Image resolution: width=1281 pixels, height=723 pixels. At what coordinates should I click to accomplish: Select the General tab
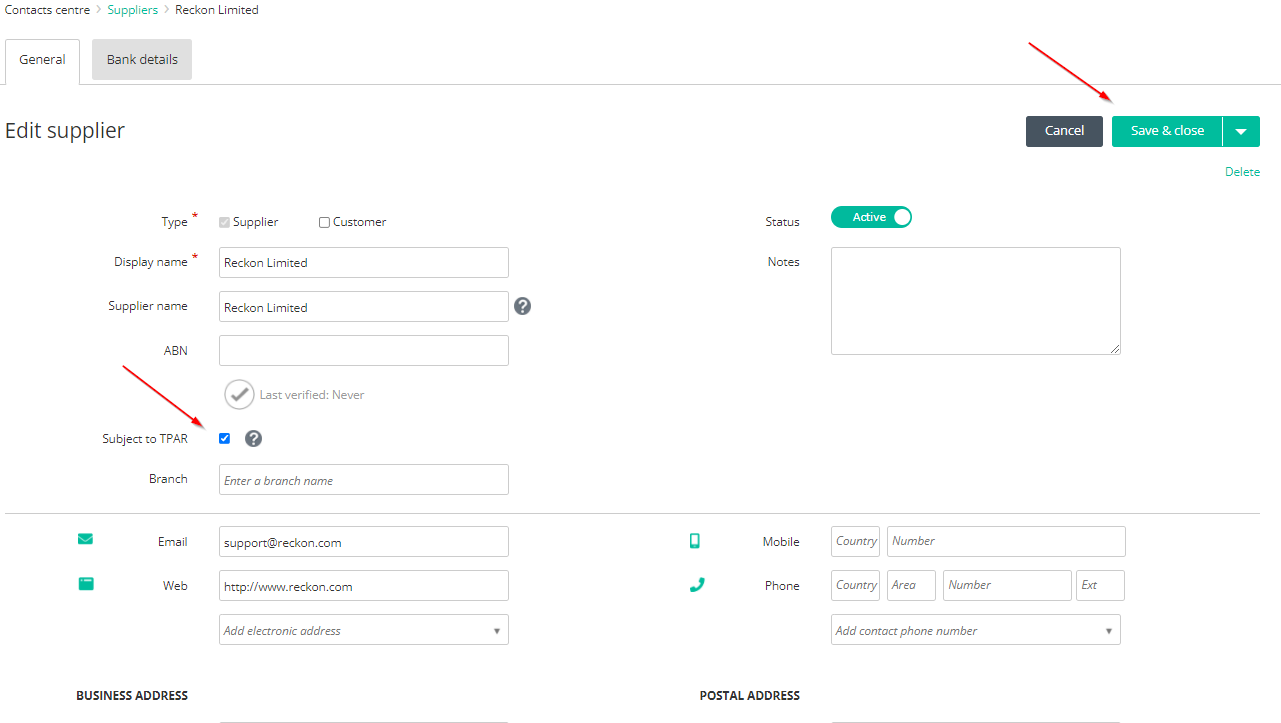coord(42,60)
